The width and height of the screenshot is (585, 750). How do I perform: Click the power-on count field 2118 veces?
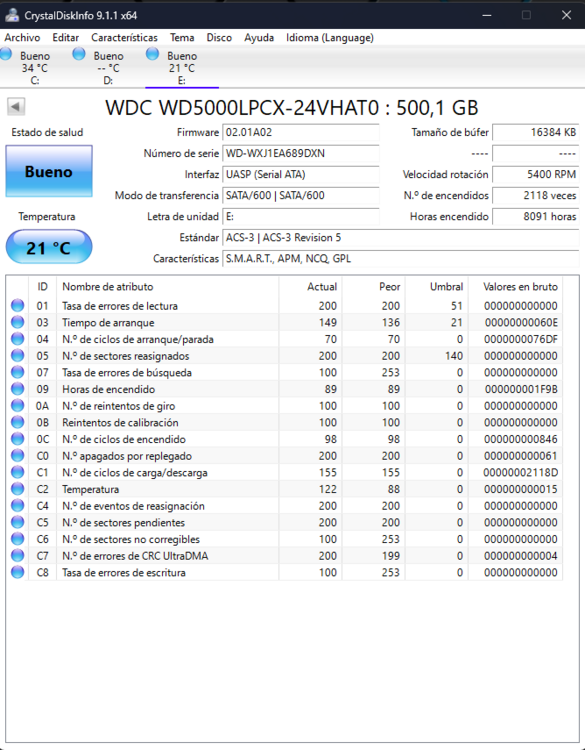click(x=536, y=196)
